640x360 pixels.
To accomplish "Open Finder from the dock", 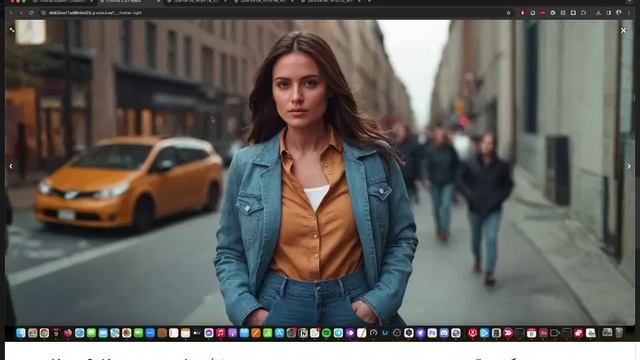I will [x=21, y=333].
